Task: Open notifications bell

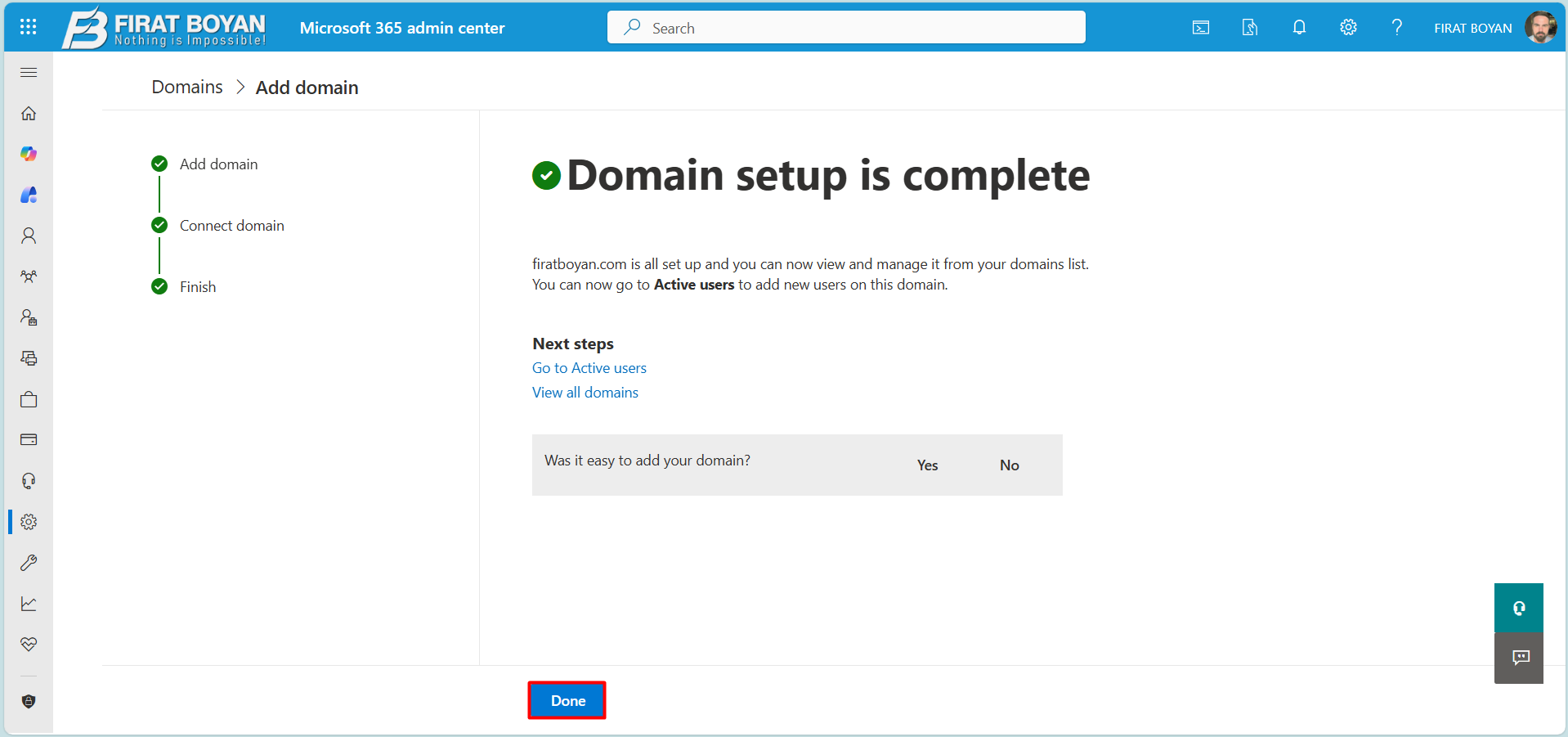Action: point(1298,27)
